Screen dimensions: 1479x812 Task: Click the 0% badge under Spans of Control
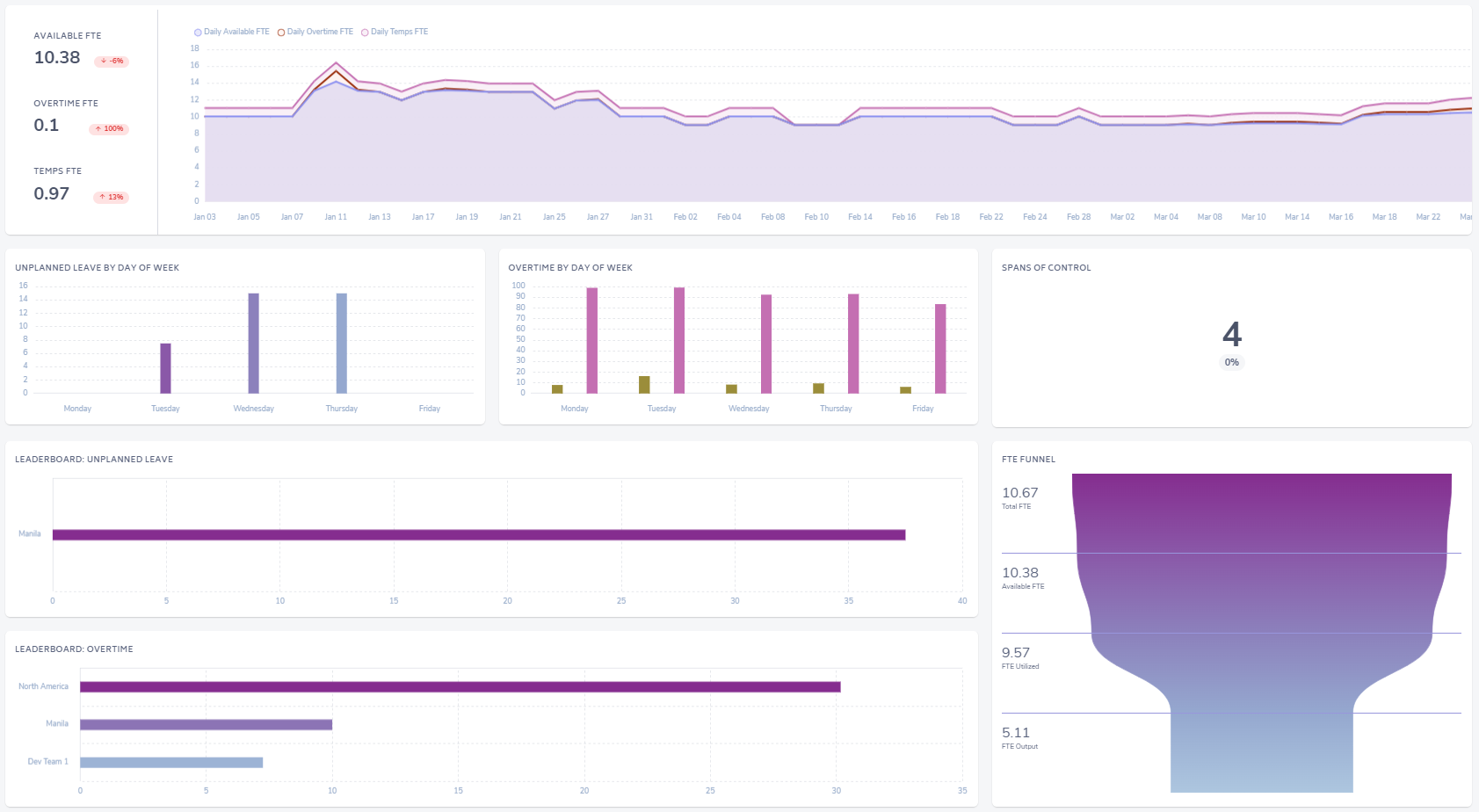(x=1232, y=362)
